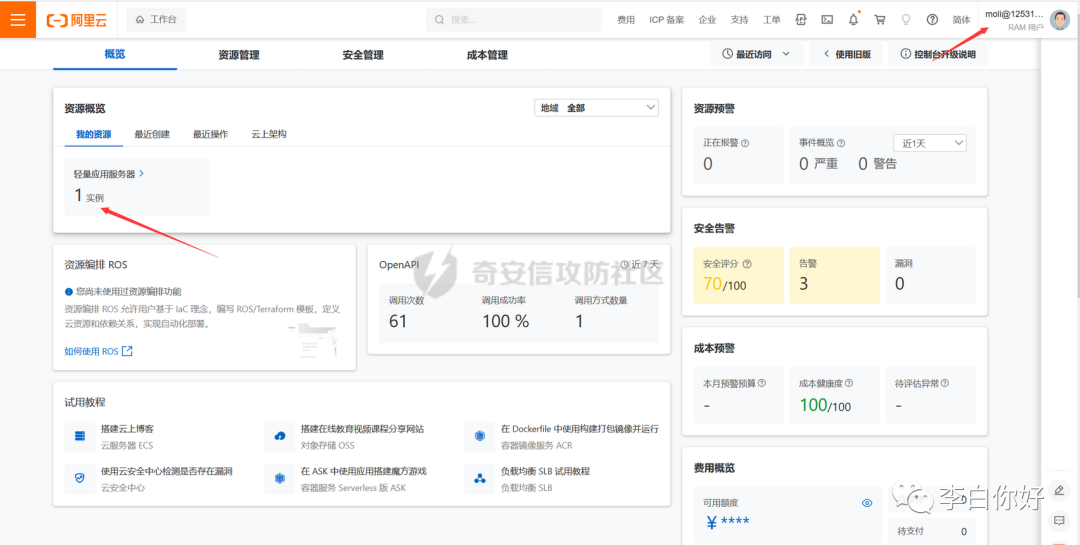Viewport: 1080px width, 545px height.
Task: Click the Alibaba Cloud 阿里云 logo
Action: [76, 20]
